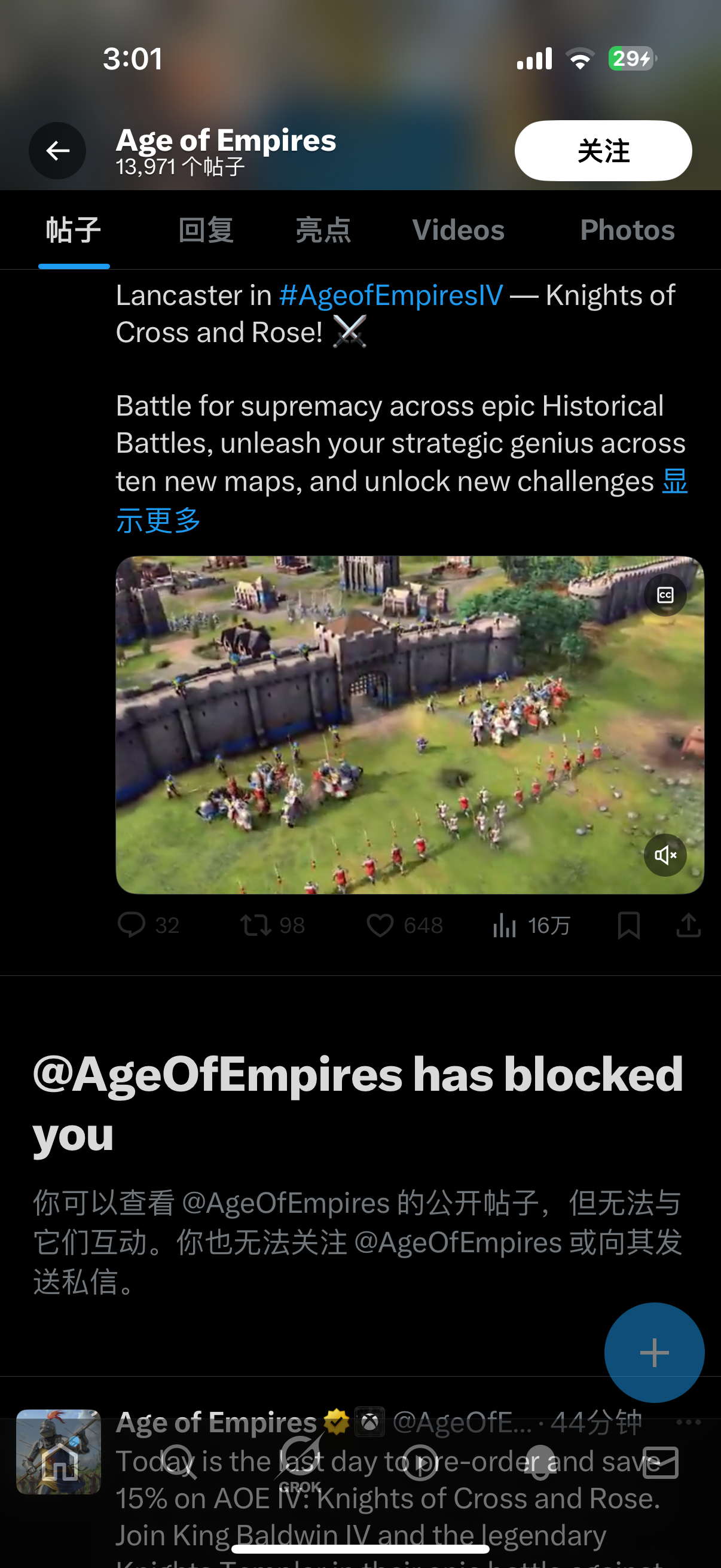The width and height of the screenshot is (721, 1568).
Task: Open the #AgeofEmpiresIV hashtag link
Action: point(391,295)
